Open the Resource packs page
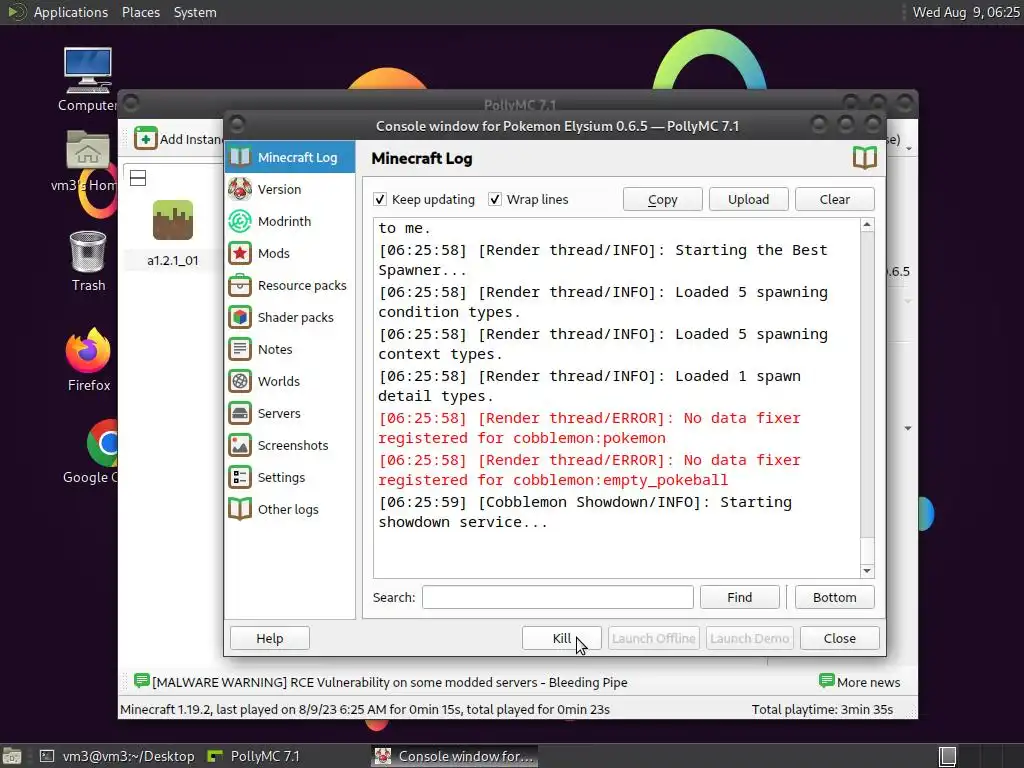The height and width of the screenshot is (768, 1024). click(x=290, y=285)
